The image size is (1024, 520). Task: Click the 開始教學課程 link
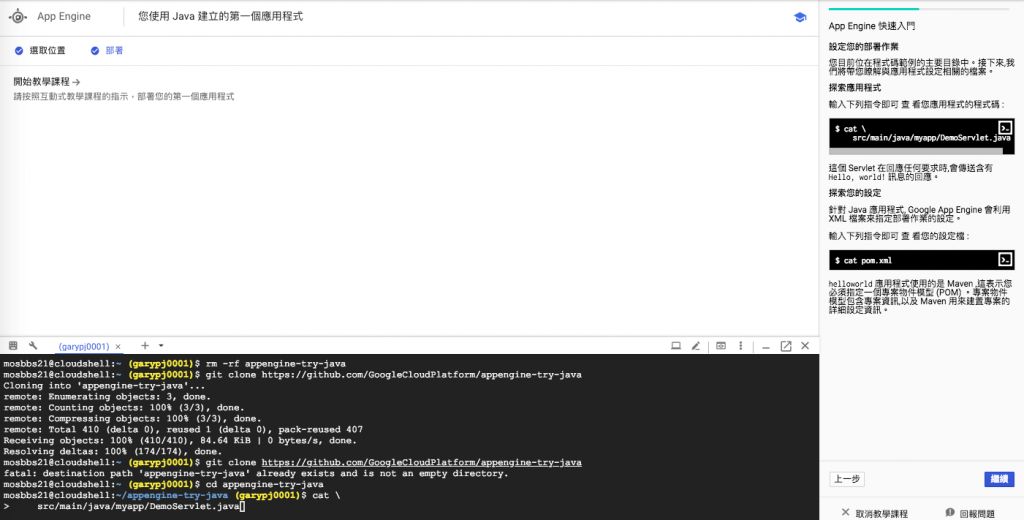(46, 82)
